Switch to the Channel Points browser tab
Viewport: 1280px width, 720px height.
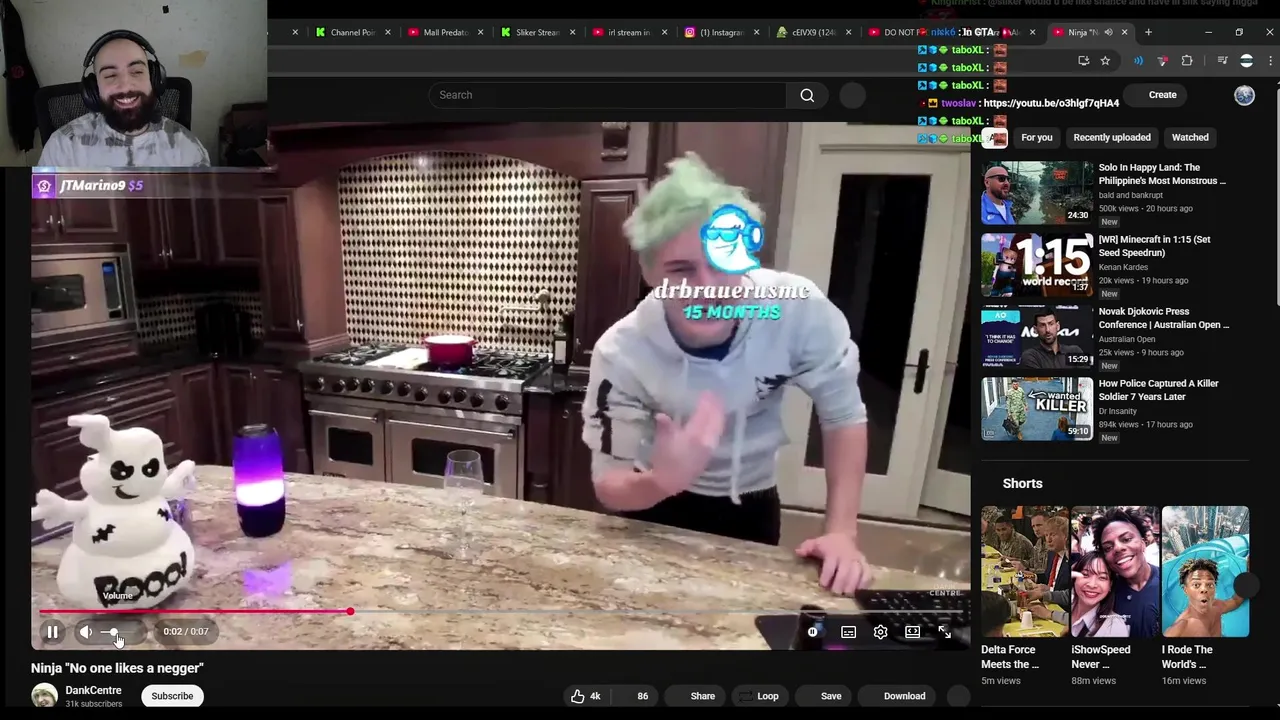(x=352, y=32)
